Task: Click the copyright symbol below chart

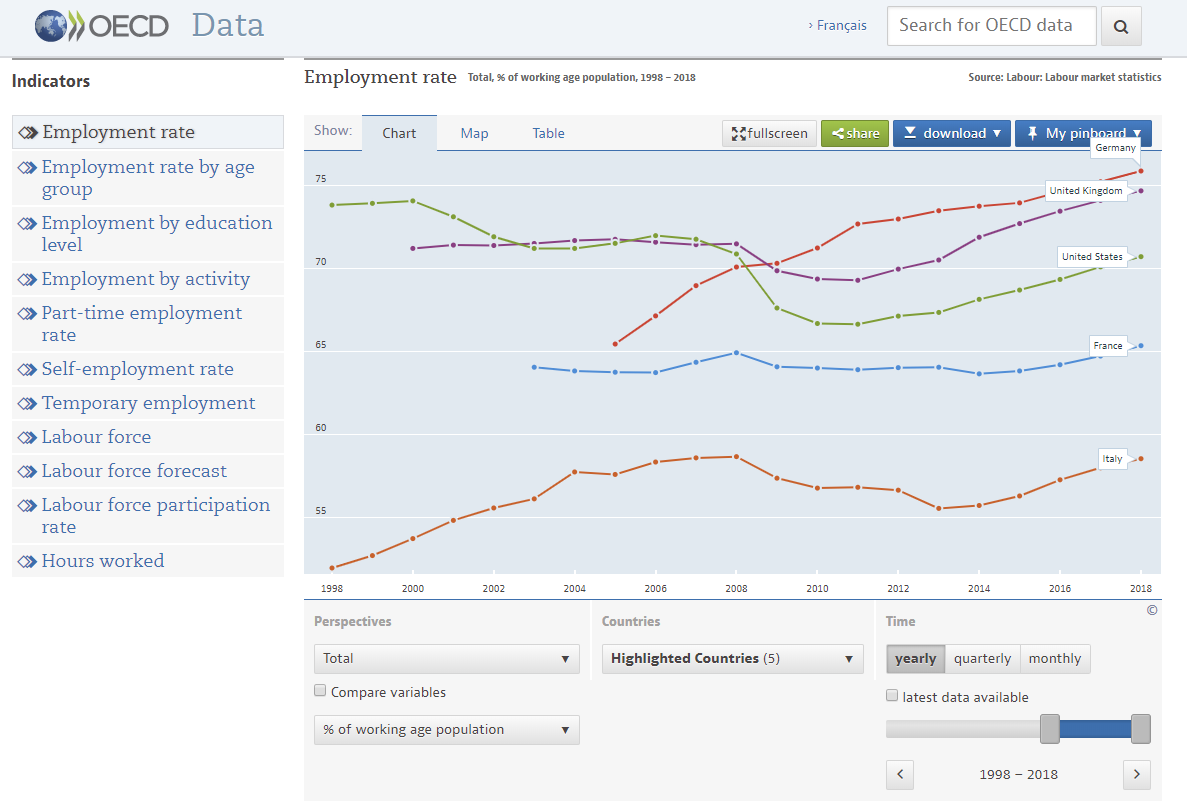Action: pos(1152,610)
